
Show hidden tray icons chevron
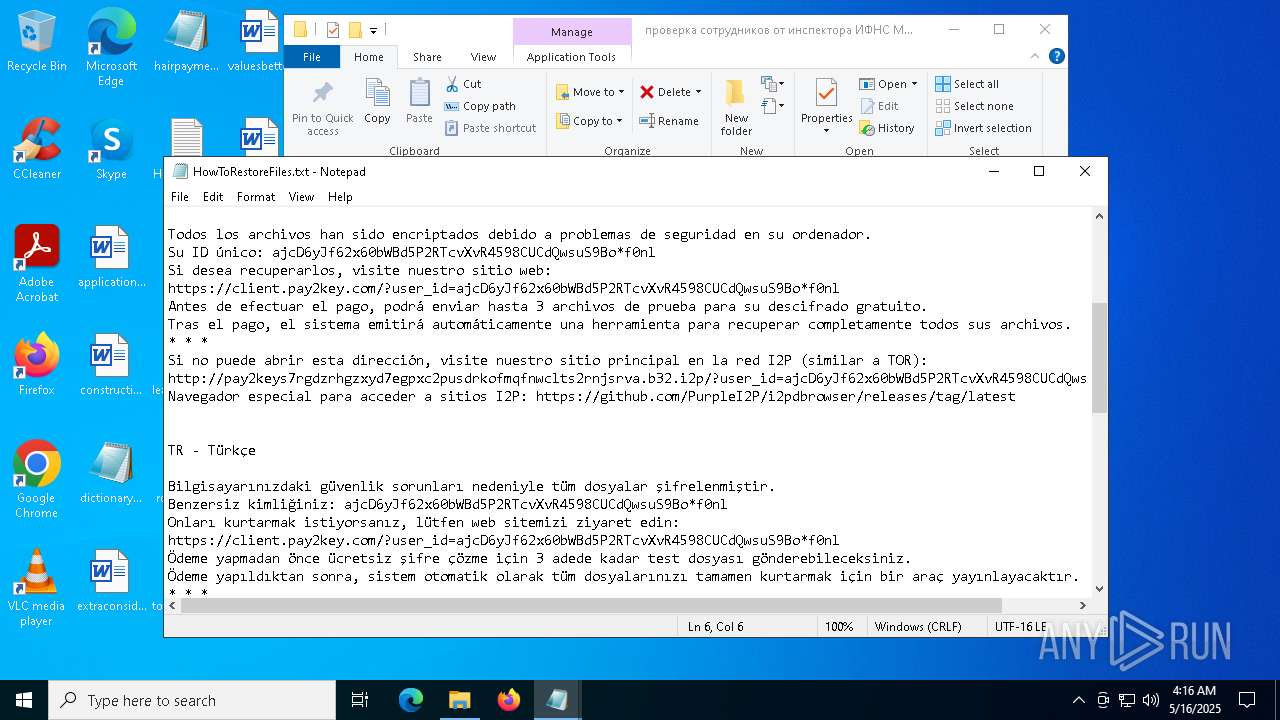[1078, 700]
